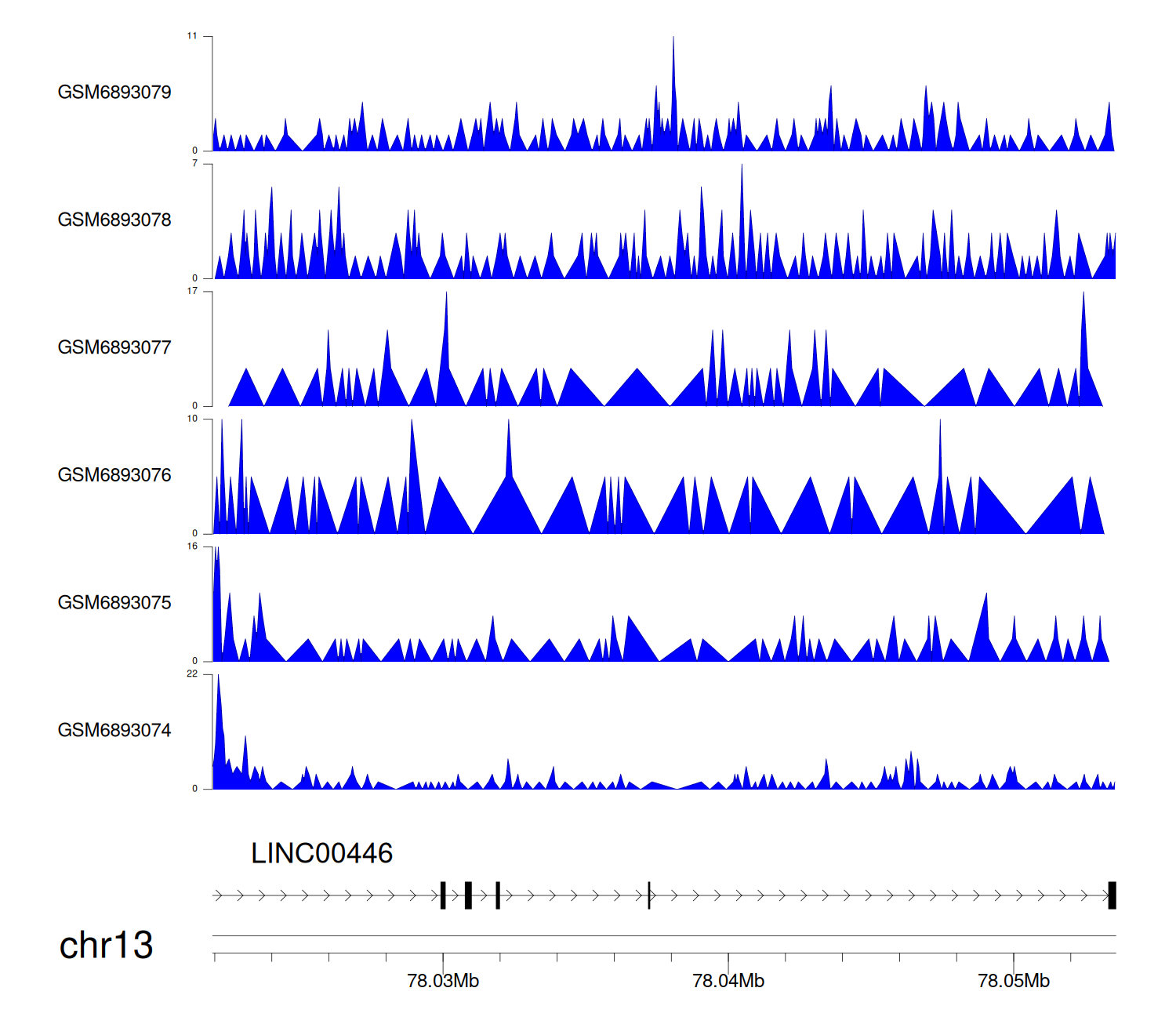Screen dimensions: 1176x1035
Task: Click the y-axis maximum value 17
Action: click(x=192, y=292)
